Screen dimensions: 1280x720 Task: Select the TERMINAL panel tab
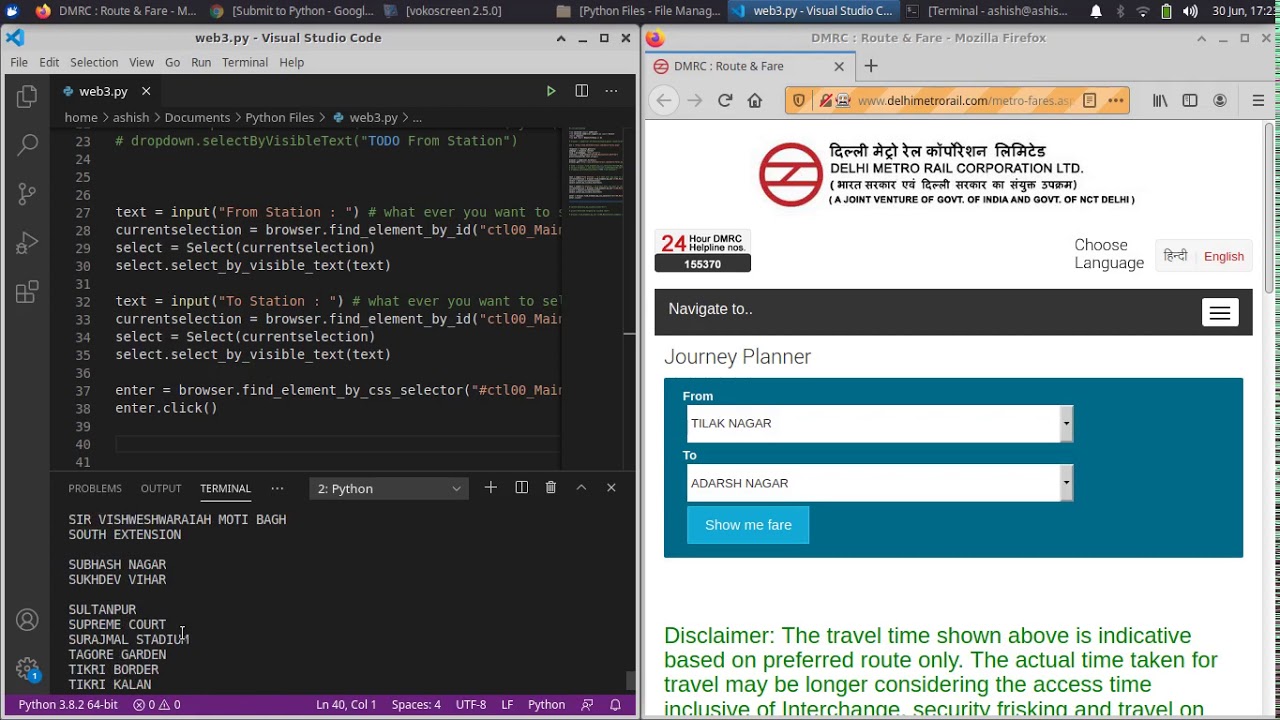click(225, 488)
